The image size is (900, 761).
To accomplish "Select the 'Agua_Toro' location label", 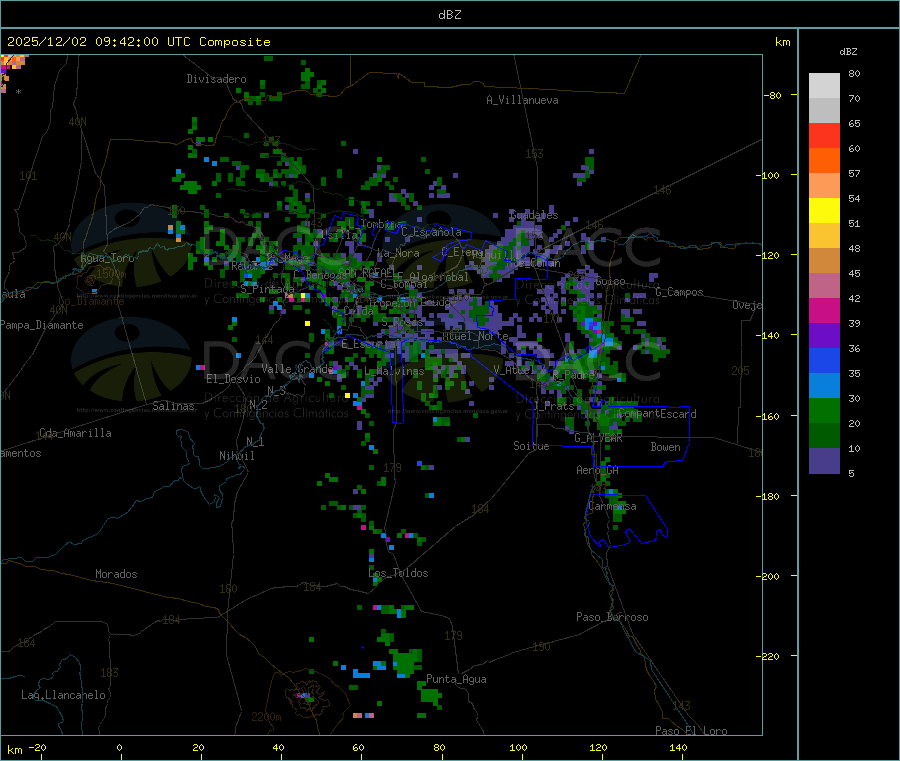I will [107, 258].
